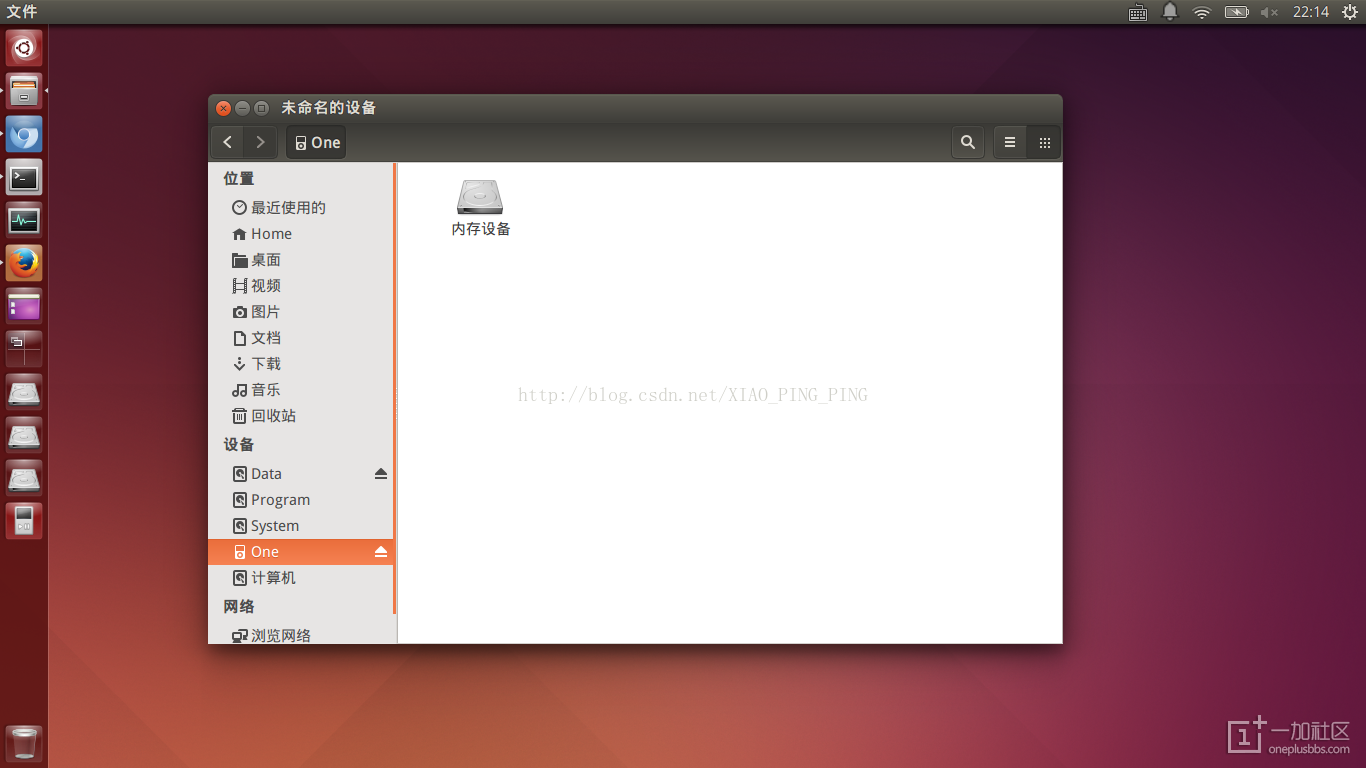Open the Workspace Switcher in the launcher
1366x768 pixels.
pos(24,349)
